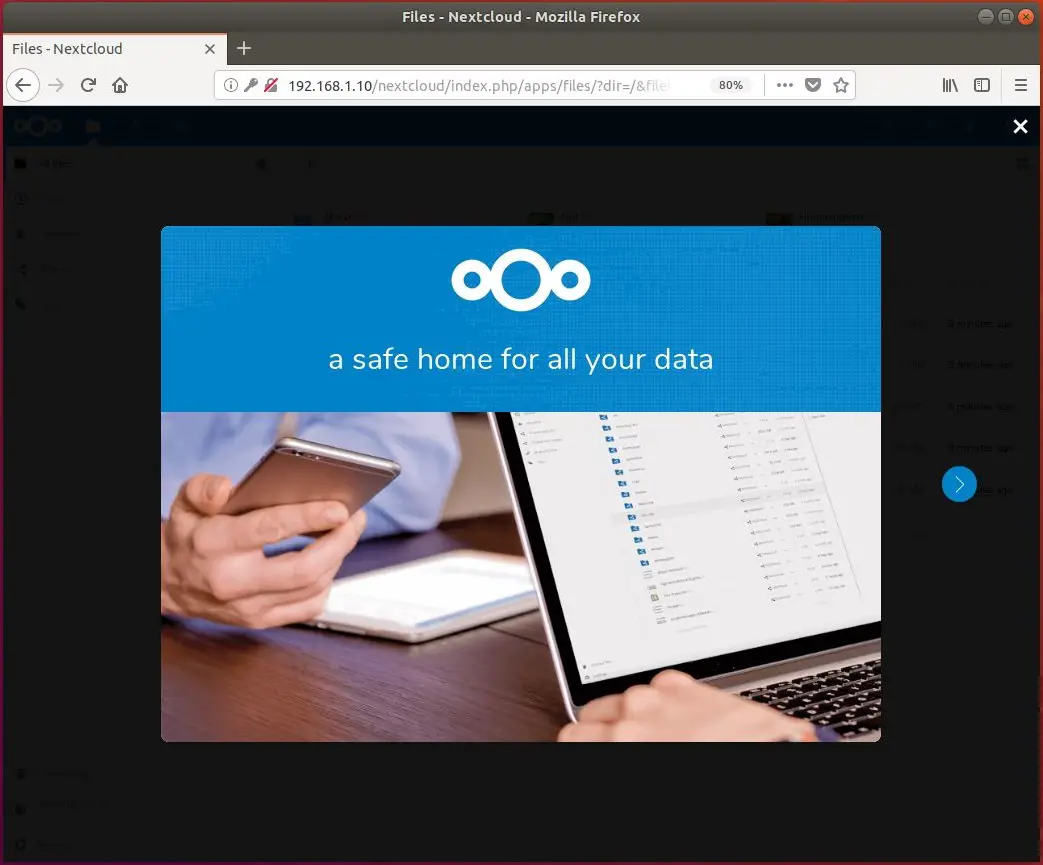This screenshot has width=1043, height=865.
Task: Open the Firefox hamburger menu
Action: [x=1020, y=85]
